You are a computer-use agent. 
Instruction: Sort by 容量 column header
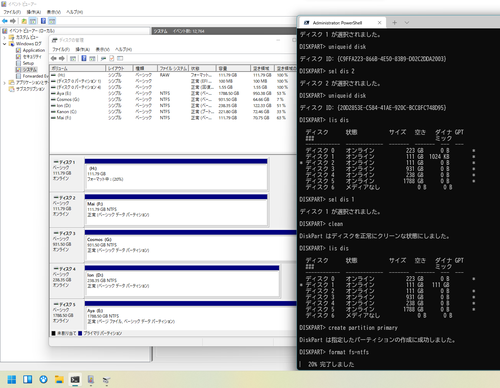(233, 68)
